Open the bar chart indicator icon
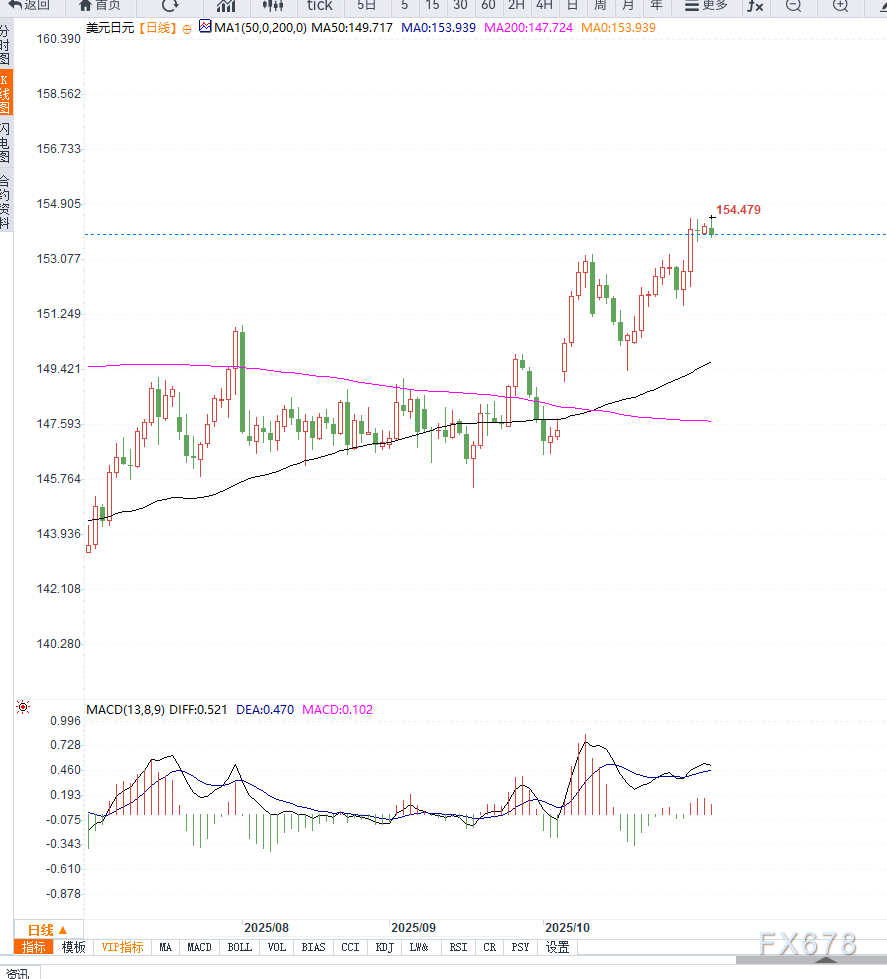 click(226, 5)
